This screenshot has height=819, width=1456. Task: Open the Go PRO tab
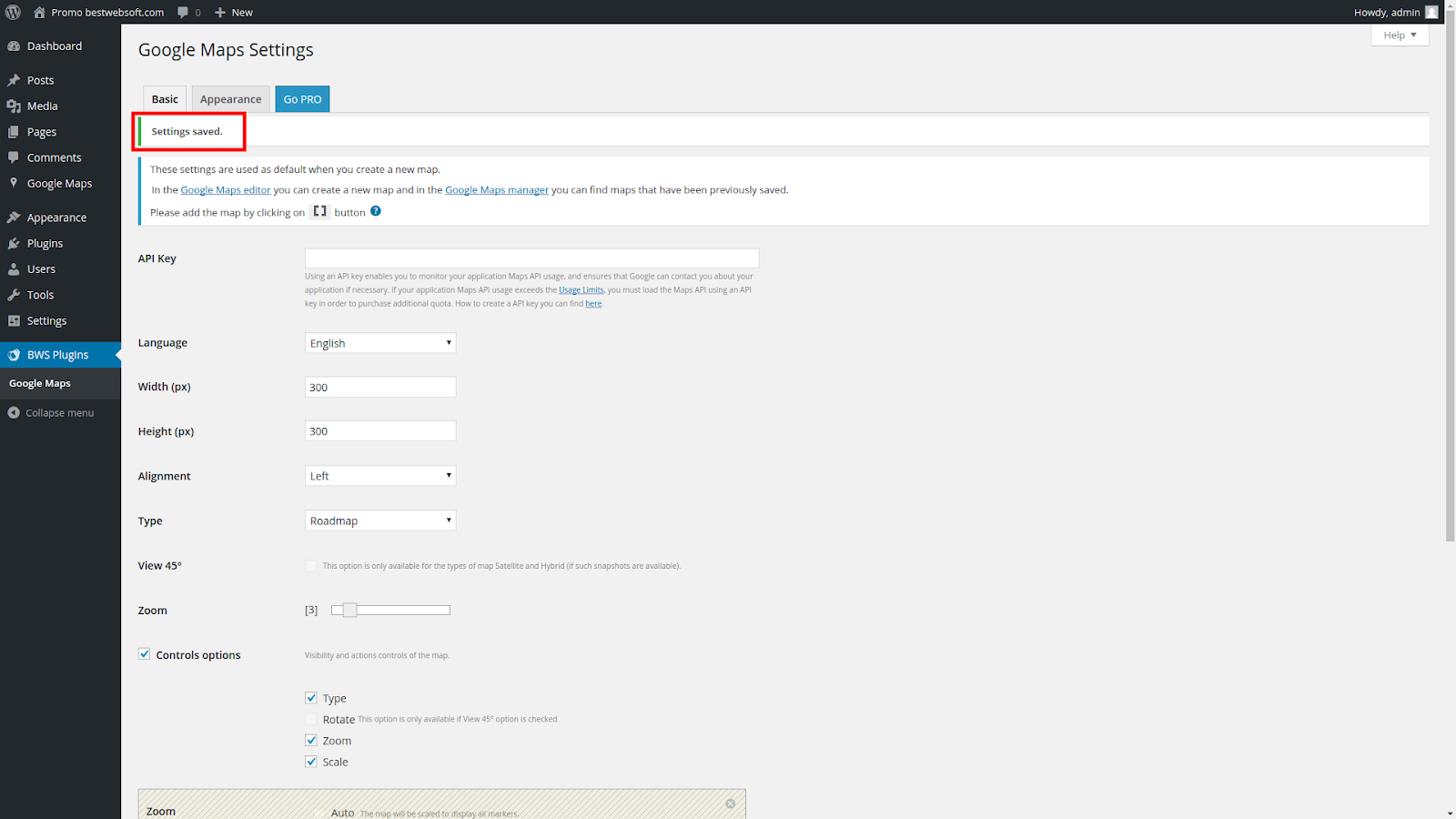[x=302, y=99]
